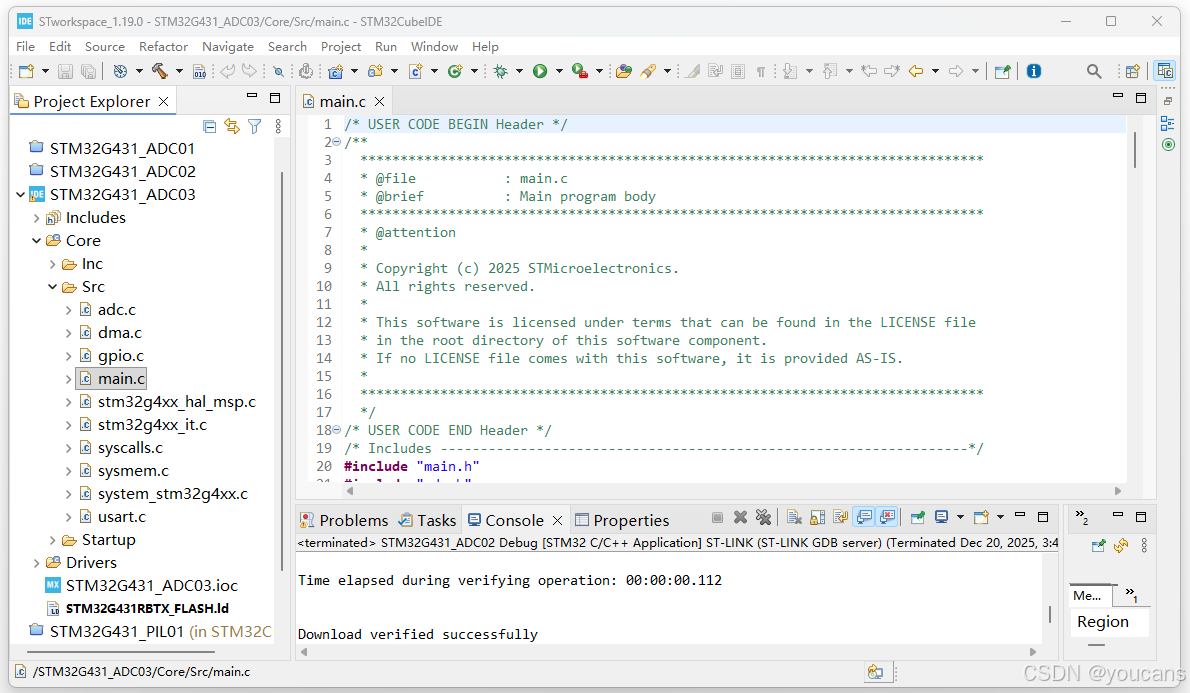The height and width of the screenshot is (693, 1190).
Task: Collapse the STM32G431_ADC03 project
Action: [x=20, y=195]
